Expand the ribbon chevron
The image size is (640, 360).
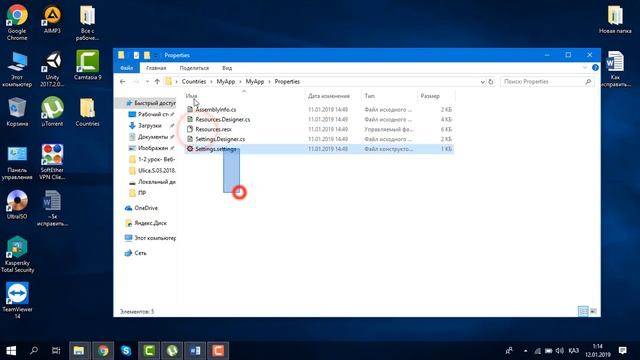click(x=585, y=68)
